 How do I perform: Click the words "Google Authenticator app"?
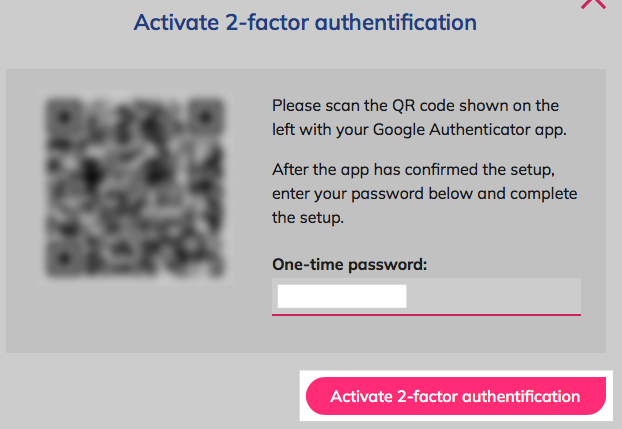pos(469,130)
